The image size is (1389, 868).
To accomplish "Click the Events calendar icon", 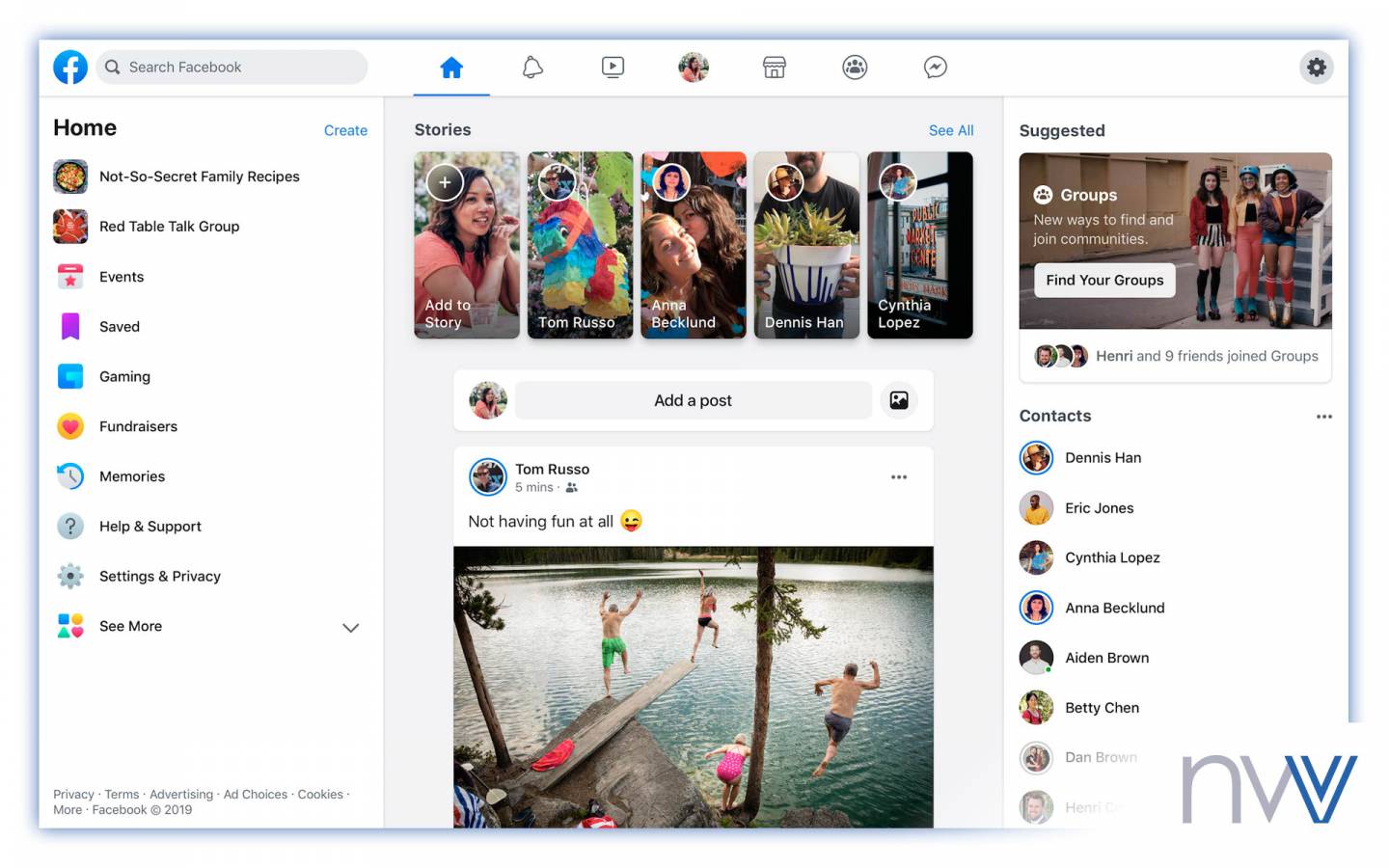I will tap(70, 277).
